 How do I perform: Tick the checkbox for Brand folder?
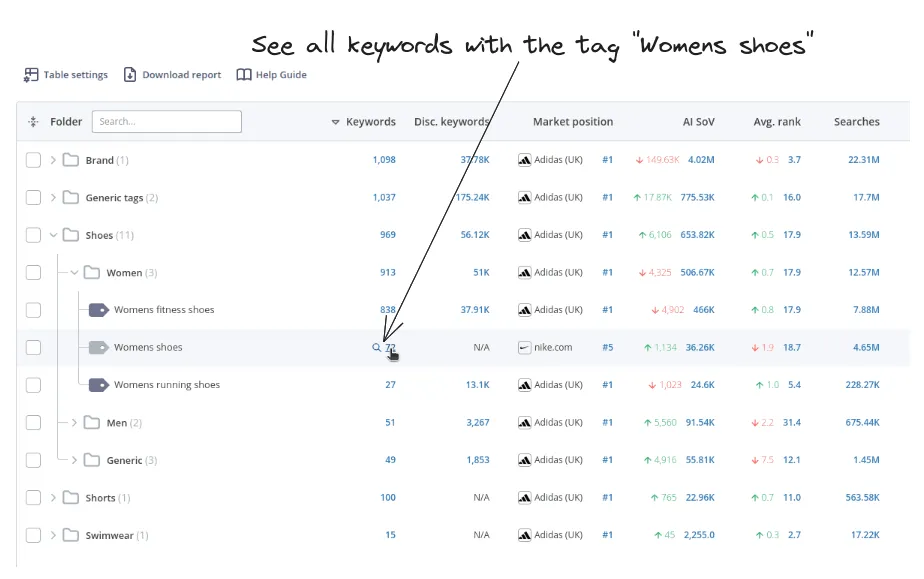coord(34,160)
